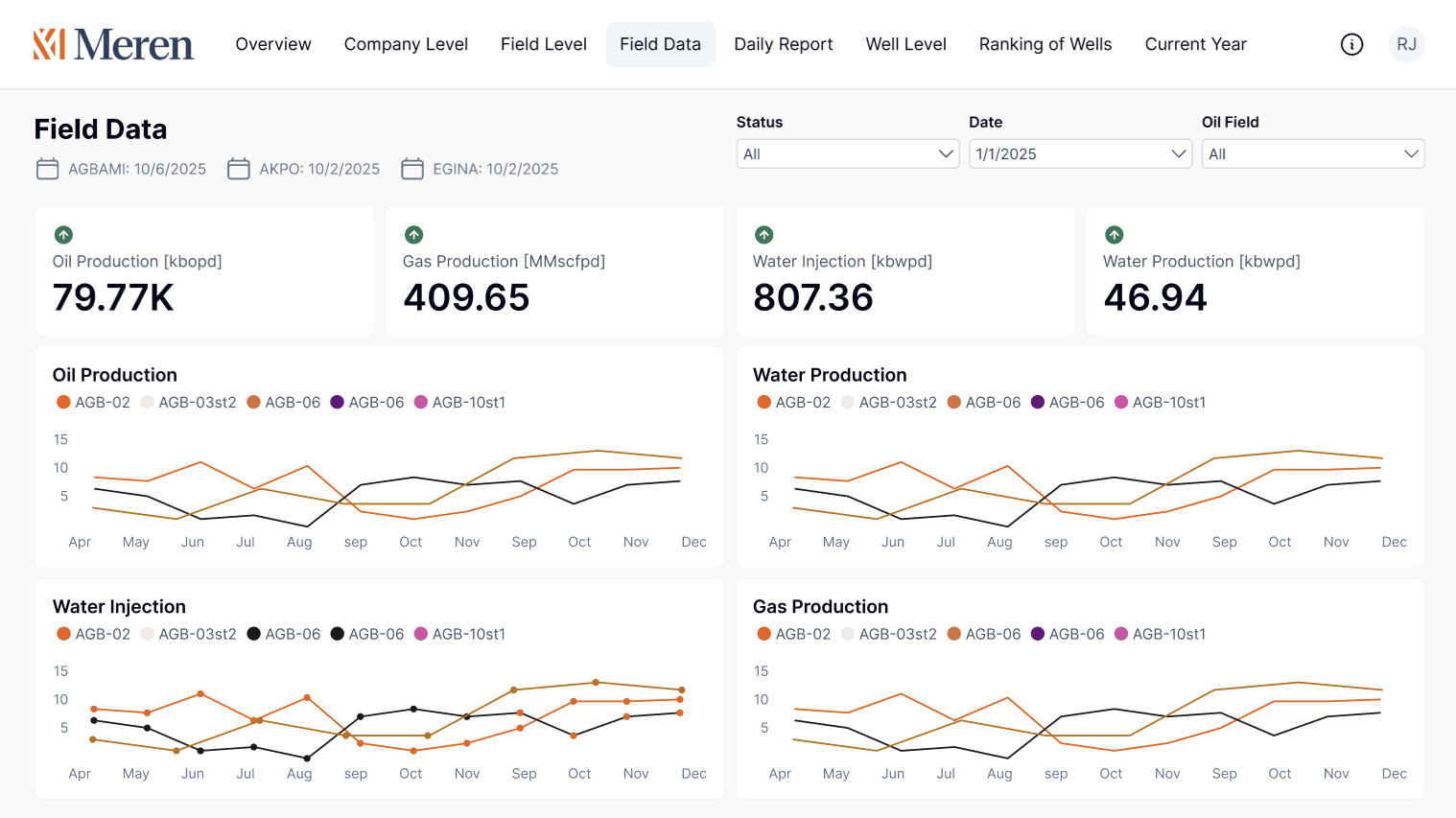Toggle AGB-02 legend in Water Injection chart
1456x818 pixels.
[x=93, y=634]
